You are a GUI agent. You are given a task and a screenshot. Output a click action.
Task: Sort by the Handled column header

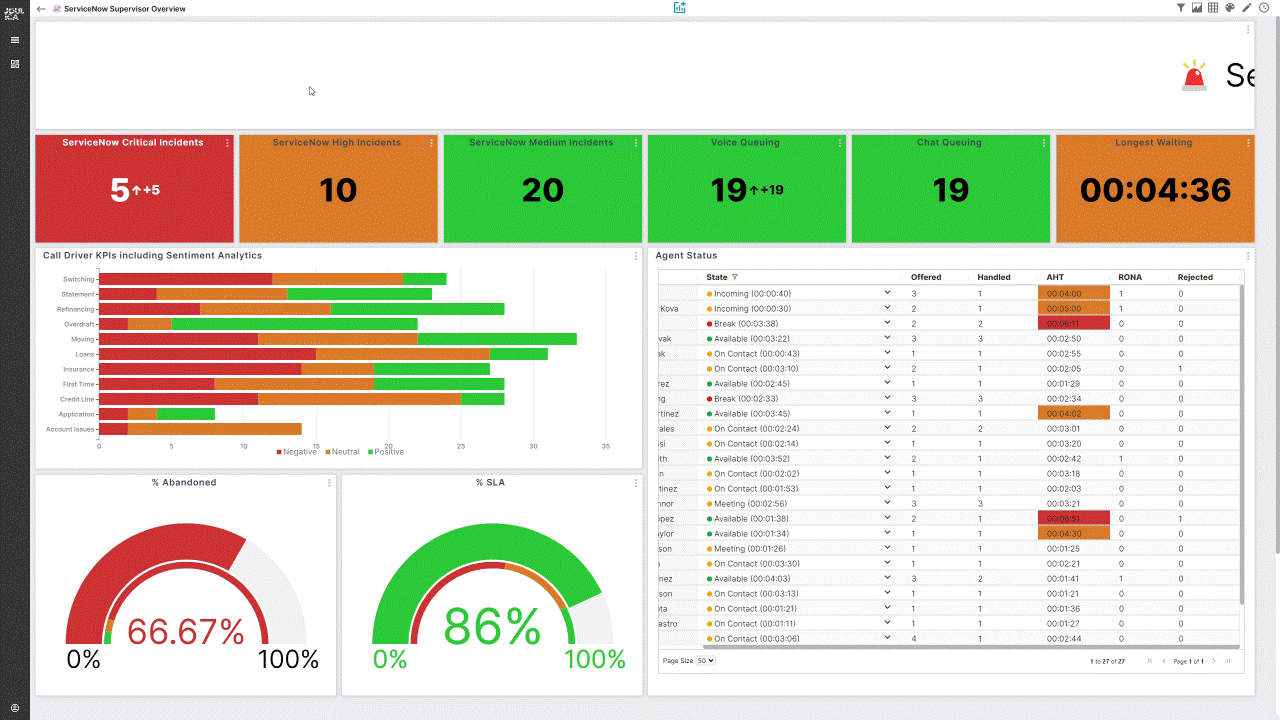994,277
